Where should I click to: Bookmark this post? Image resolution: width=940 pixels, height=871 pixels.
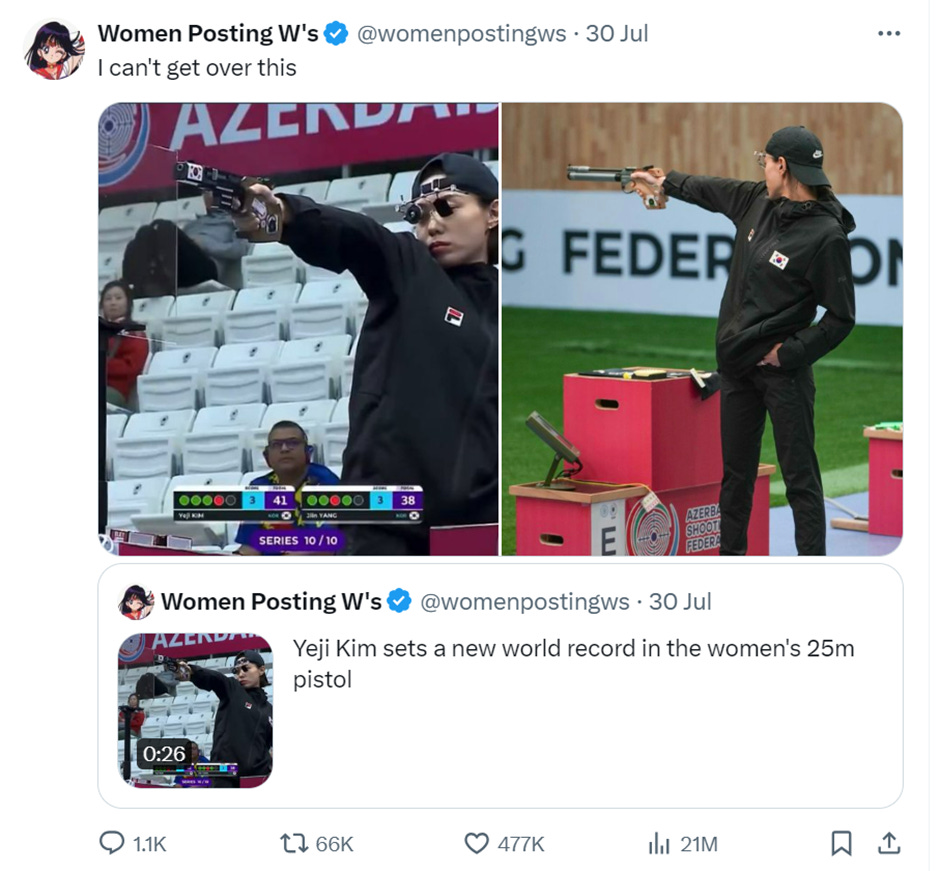[x=841, y=843]
